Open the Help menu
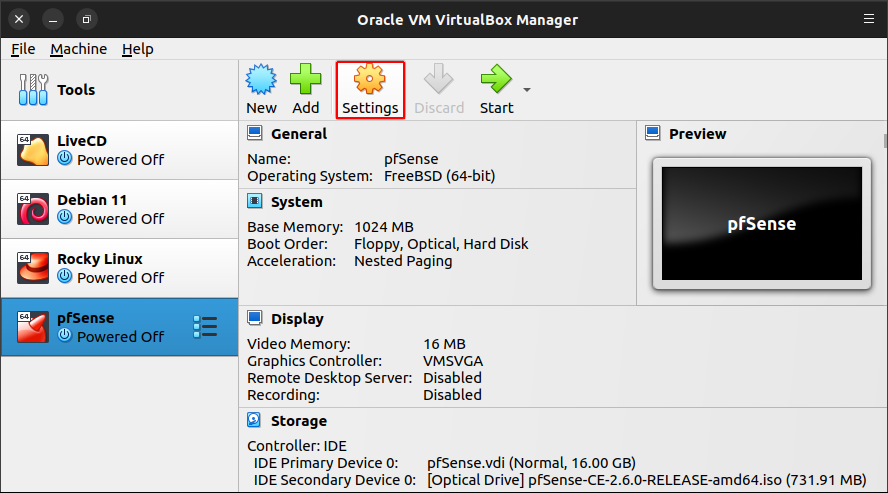888x493 pixels. [138, 49]
